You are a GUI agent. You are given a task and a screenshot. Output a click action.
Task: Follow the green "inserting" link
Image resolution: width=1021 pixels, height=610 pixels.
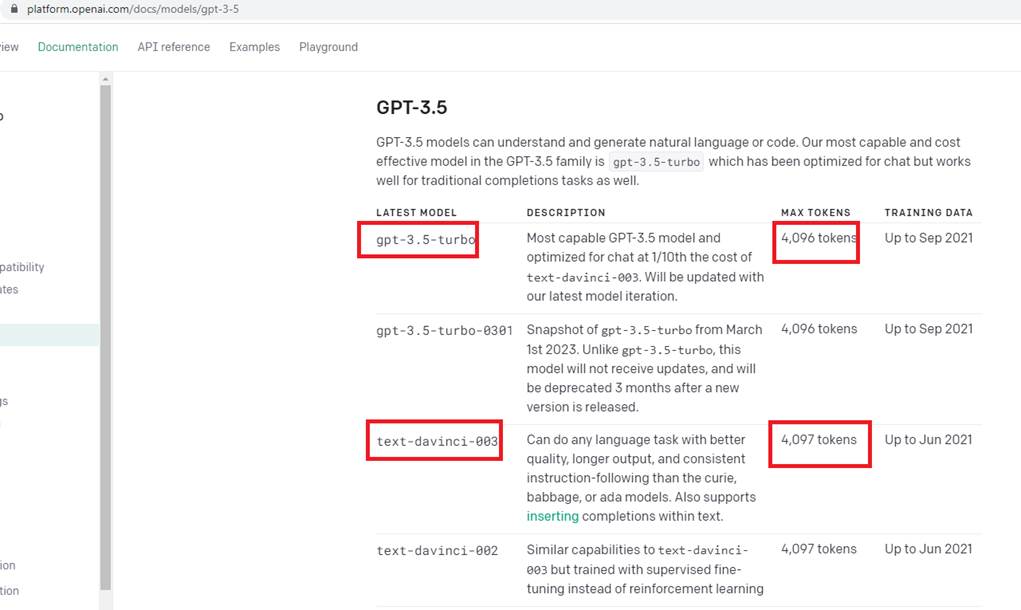(x=552, y=516)
